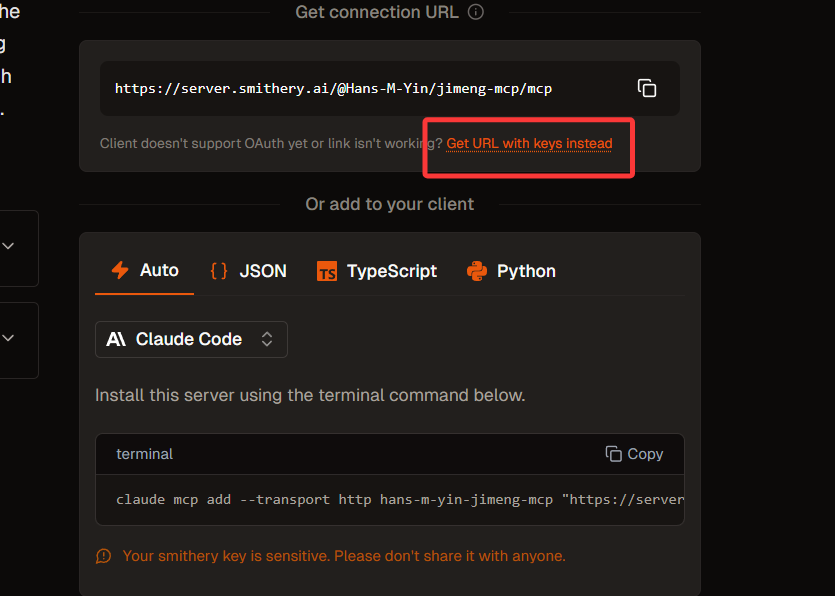Click the Anthropic logo in client selector

tap(116, 339)
